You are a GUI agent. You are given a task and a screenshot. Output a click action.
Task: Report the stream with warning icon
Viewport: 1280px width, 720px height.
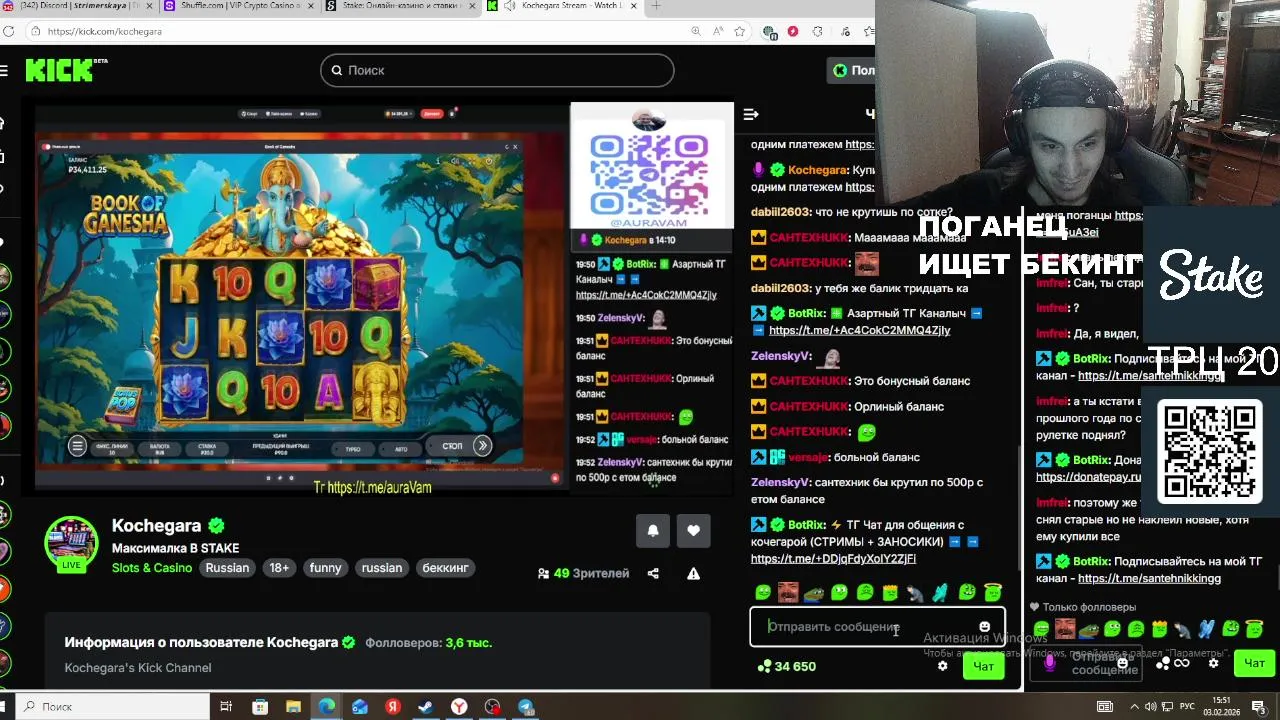click(693, 573)
